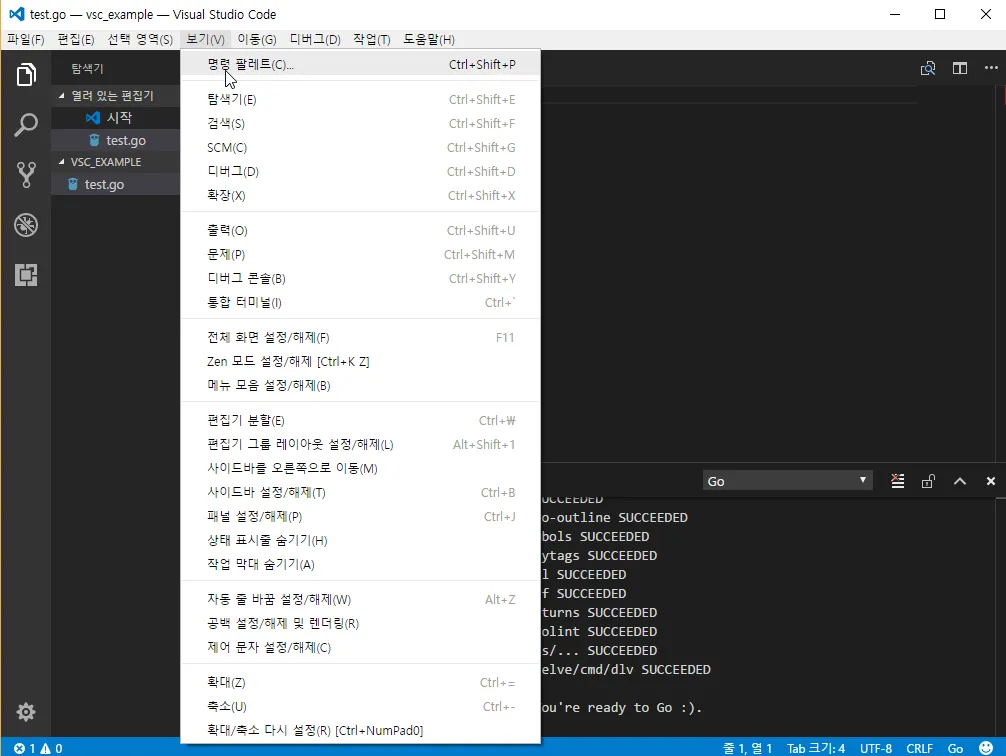Click Tab 크기: 4 in status bar
The width and height of the screenshot is (1006, 756).
point(816,748)
